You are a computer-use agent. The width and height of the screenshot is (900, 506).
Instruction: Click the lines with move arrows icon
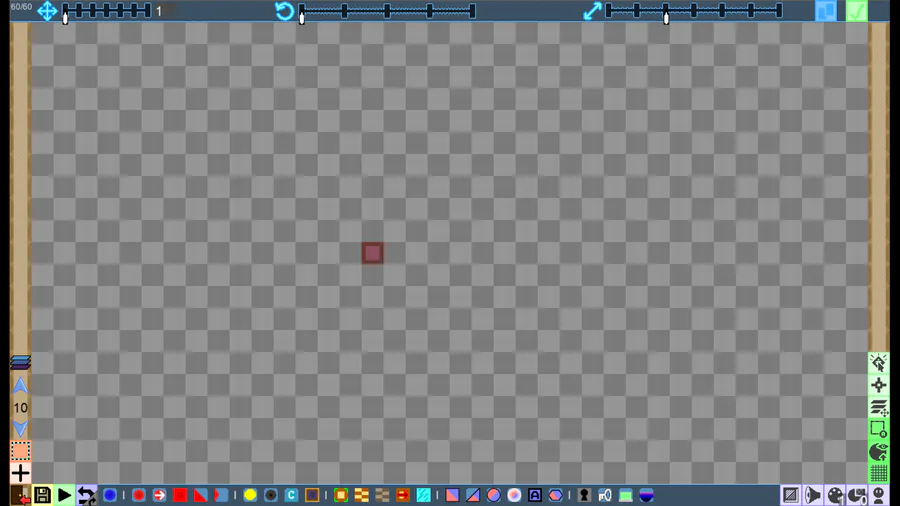point(879,407)
